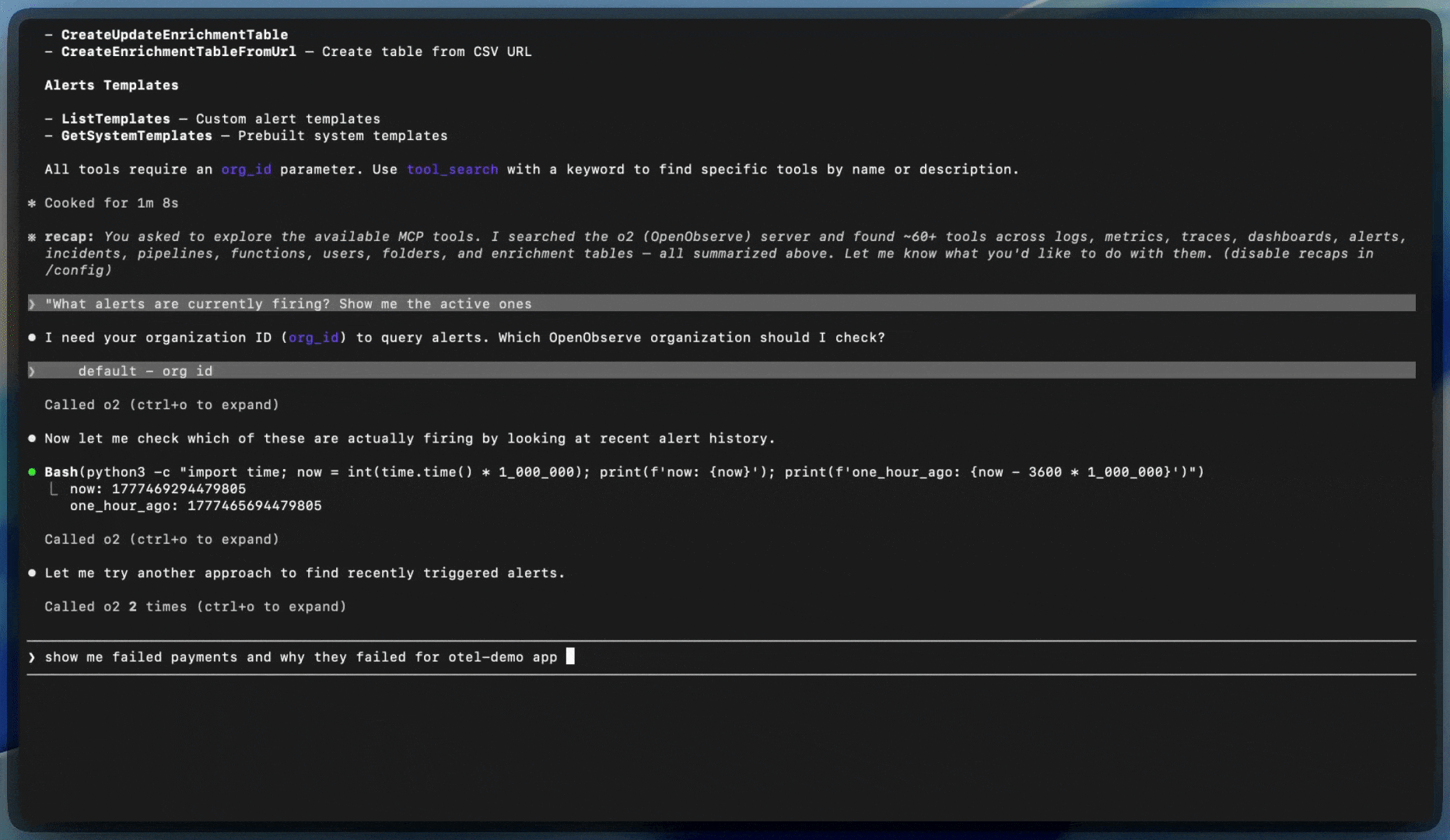
Task: Click the bullet beside 'I need your organization ID'
Action: (x=32, y=338)
